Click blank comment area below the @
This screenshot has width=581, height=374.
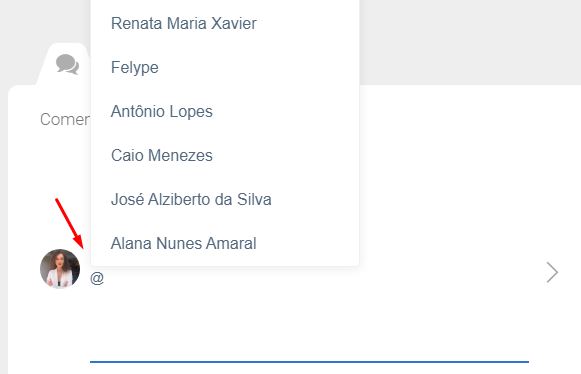(x=309, y=322)
